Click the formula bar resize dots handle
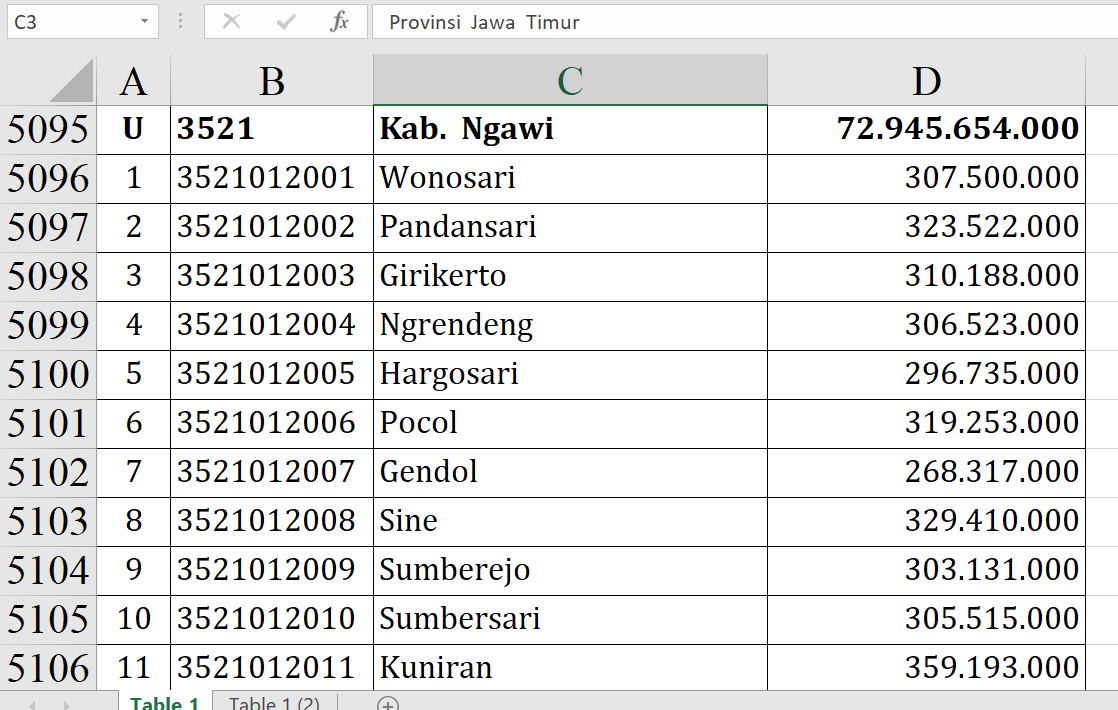The height and width of the screenshot is (710, 1118). tap(180, 22)
